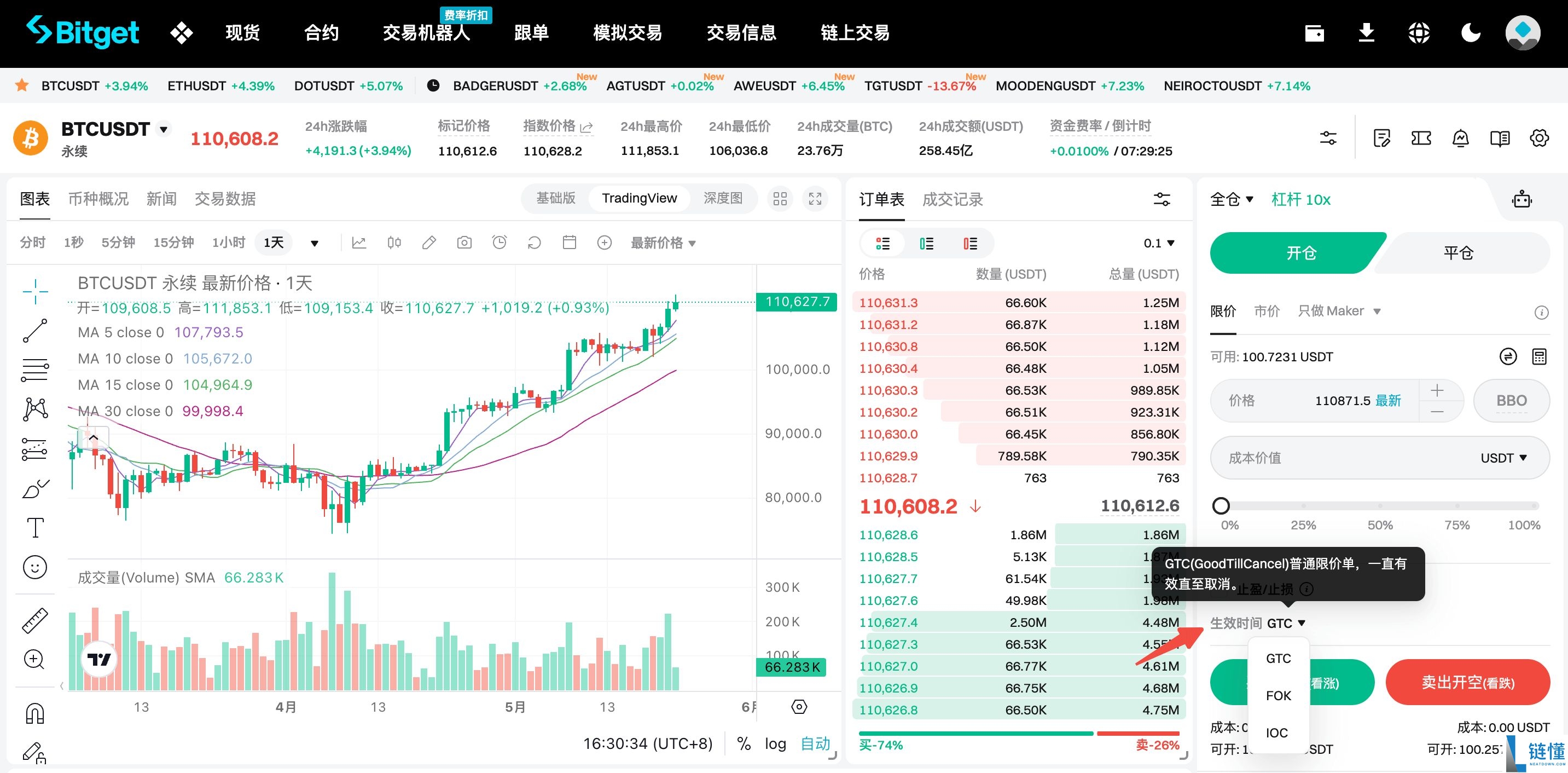
Task: Open the emoji sticker tool
Action: (36, 567)
